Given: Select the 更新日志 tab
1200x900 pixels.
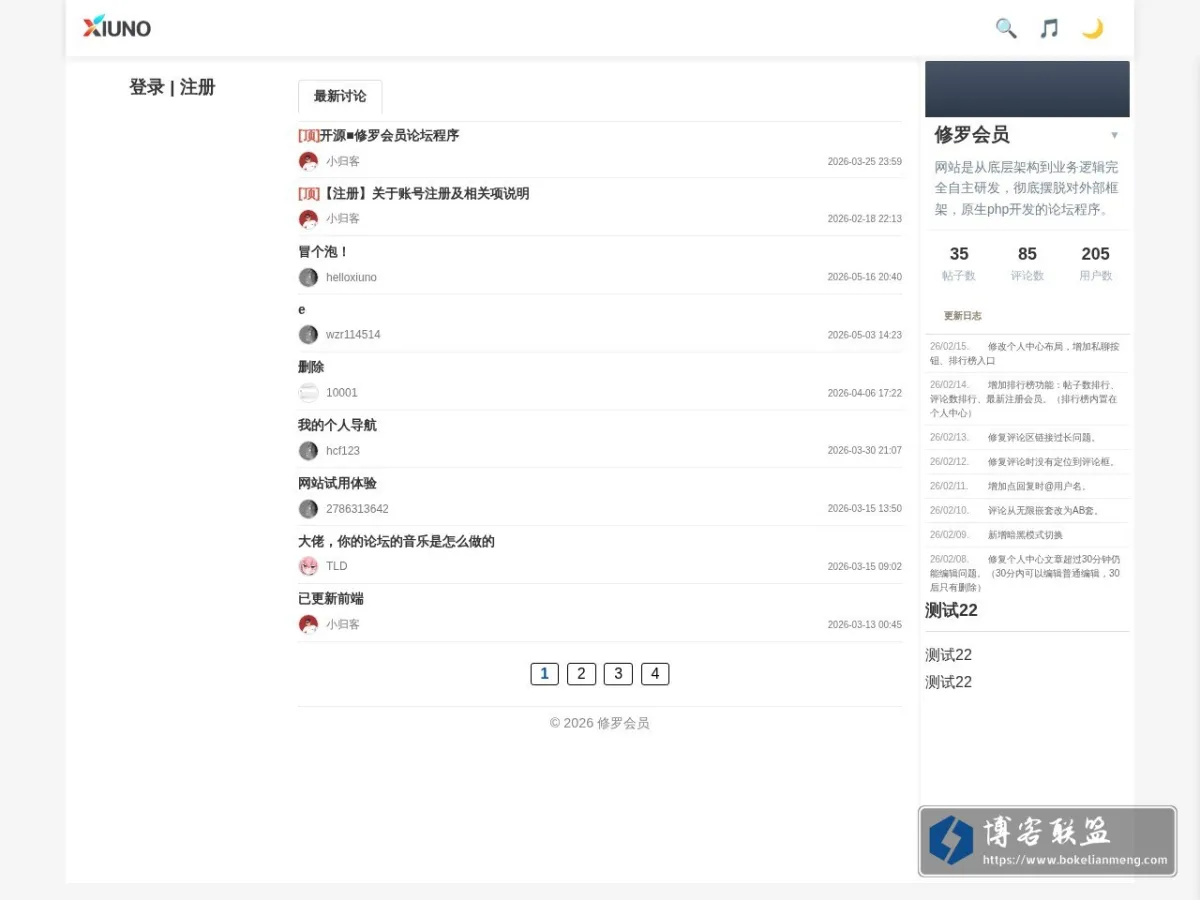Looking at the screenshot, I should coord(963,315).
